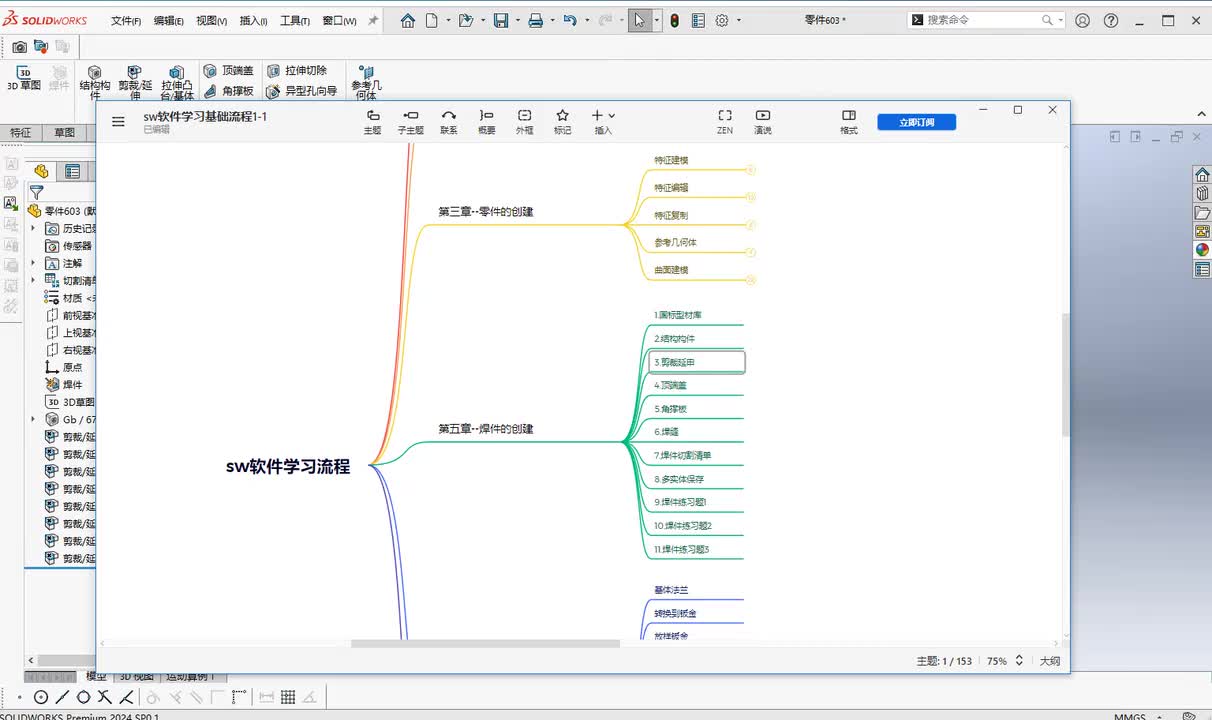This screenshot has width=1212, height=720.
Task: Open the mind map hamburger menu
Action: [119, 122]
